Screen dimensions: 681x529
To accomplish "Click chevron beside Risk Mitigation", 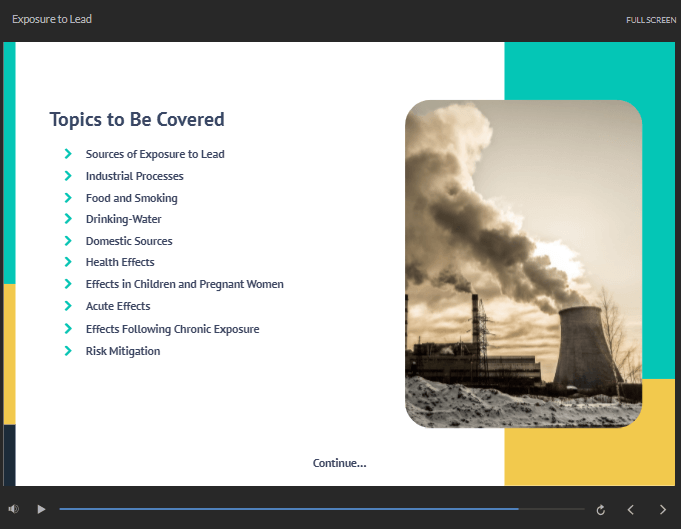I will tap(68, 351).
